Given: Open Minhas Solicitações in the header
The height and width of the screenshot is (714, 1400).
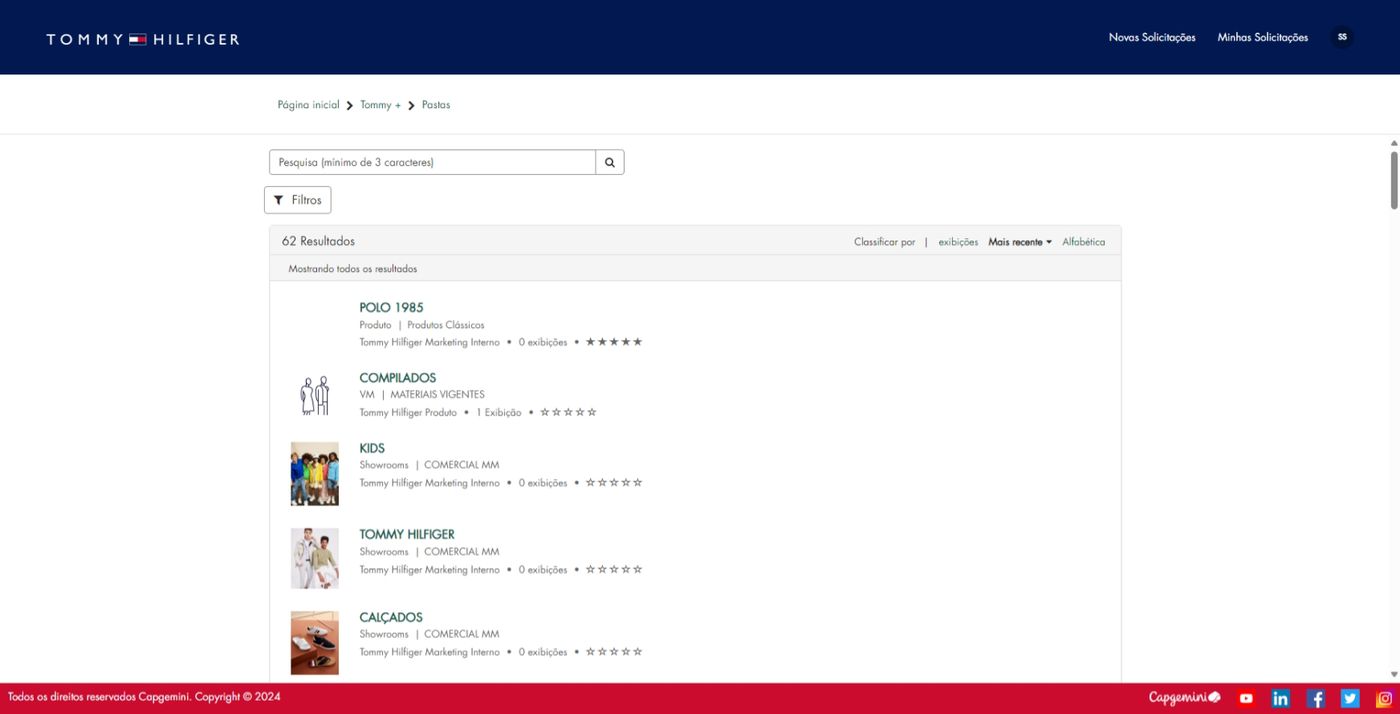Looking at the screenshot, I should pos(1263,37).
